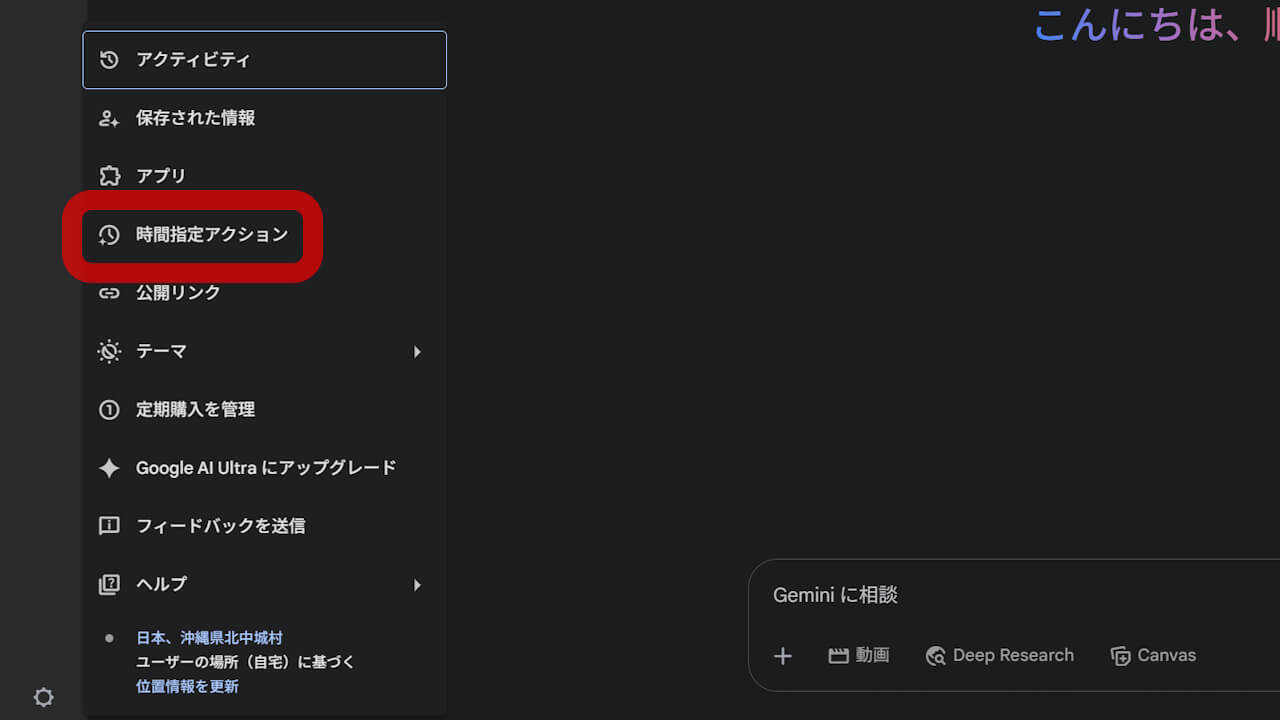The image size is (1280, 720).
Task: Click the theme brightness icon
Action: click(x=109, y=351)
